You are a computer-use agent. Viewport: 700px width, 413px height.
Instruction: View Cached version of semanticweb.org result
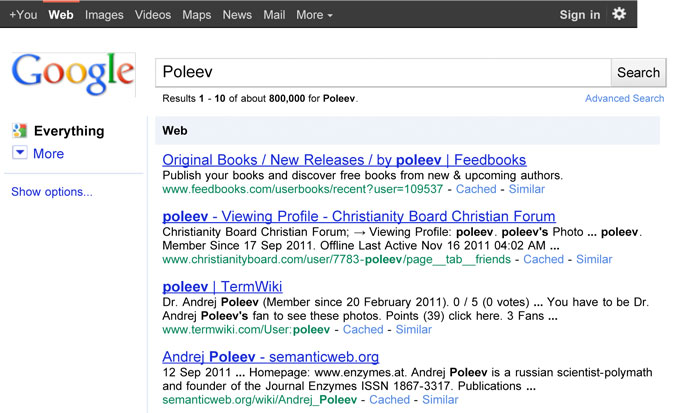[389, 400]
